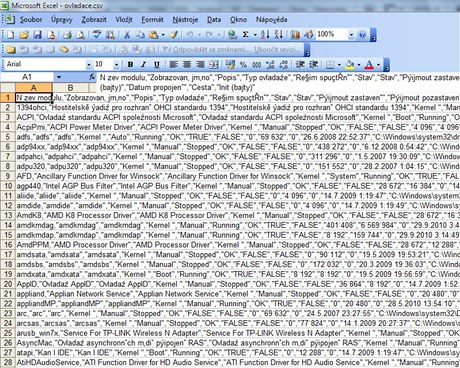Copy the selection
460x368 pixels.
tap(140, 35)
